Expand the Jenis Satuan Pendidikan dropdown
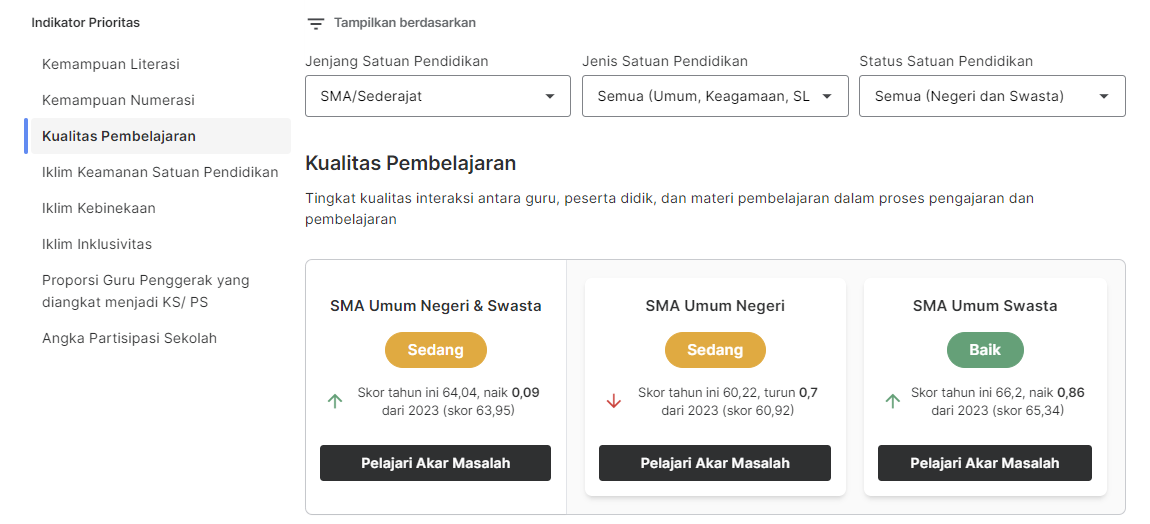The image size is (1150, 524). (x=715, y=96)
